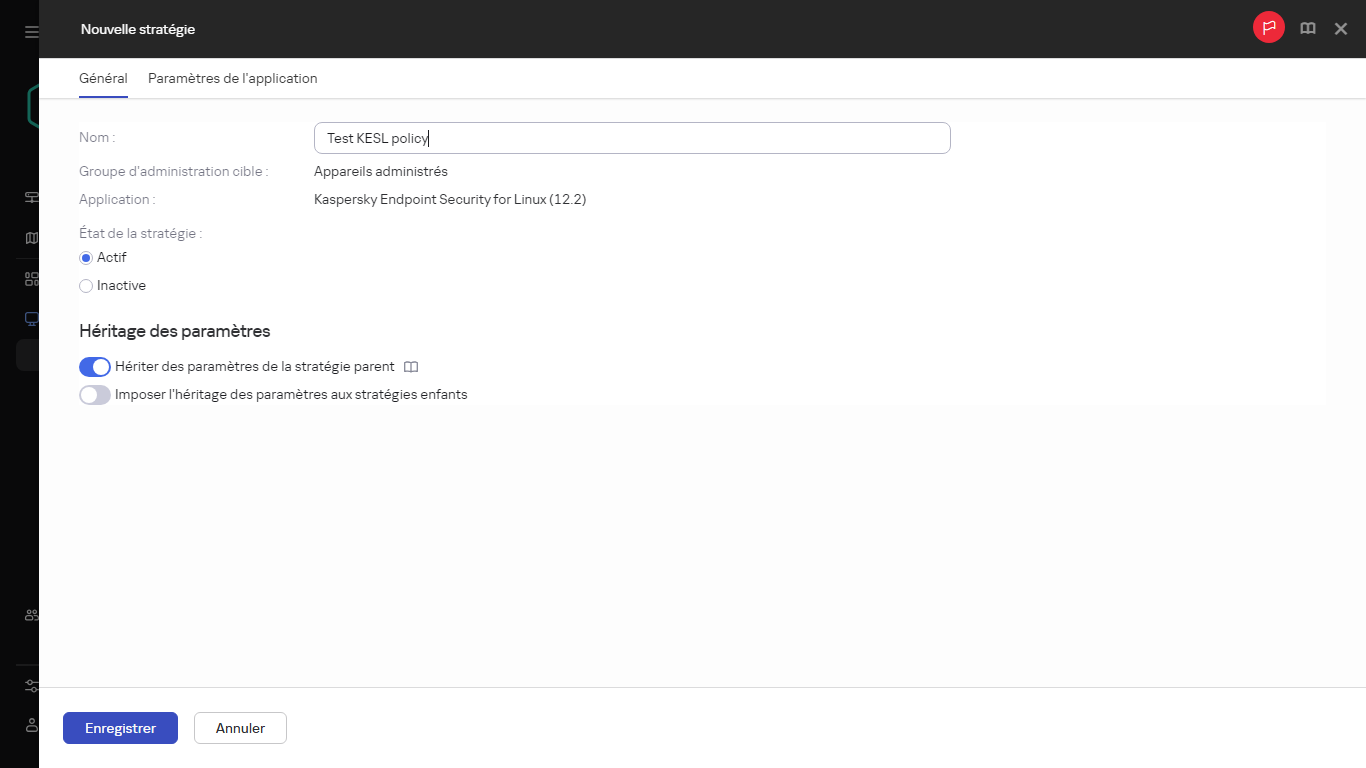Click the blue monitor icon in sidebar

[x=31, y=319]
